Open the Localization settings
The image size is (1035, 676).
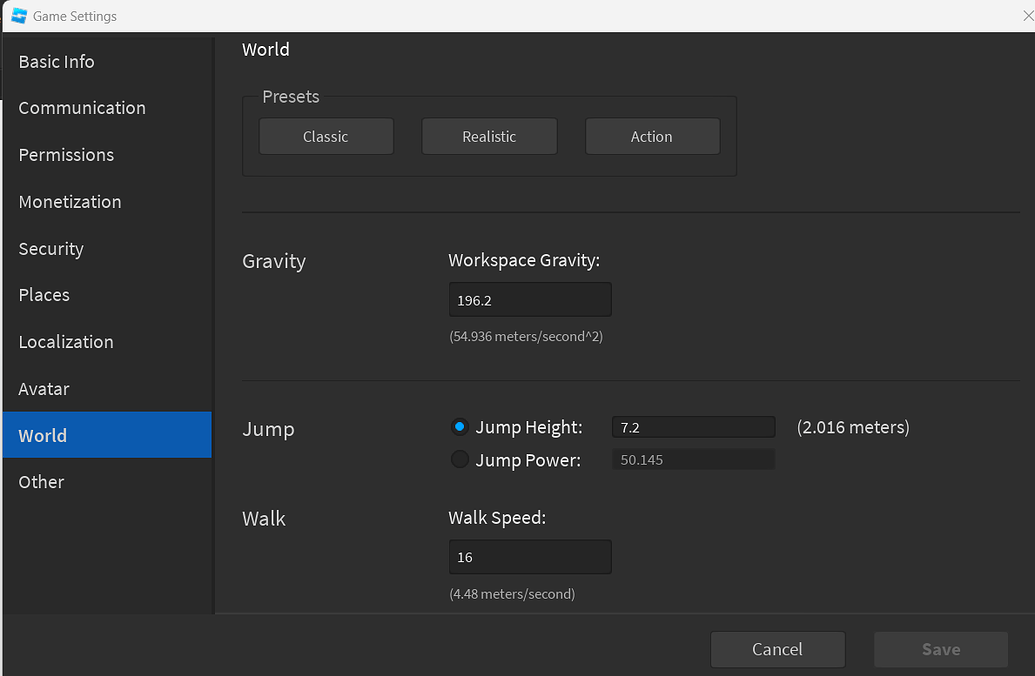point(65,342)
